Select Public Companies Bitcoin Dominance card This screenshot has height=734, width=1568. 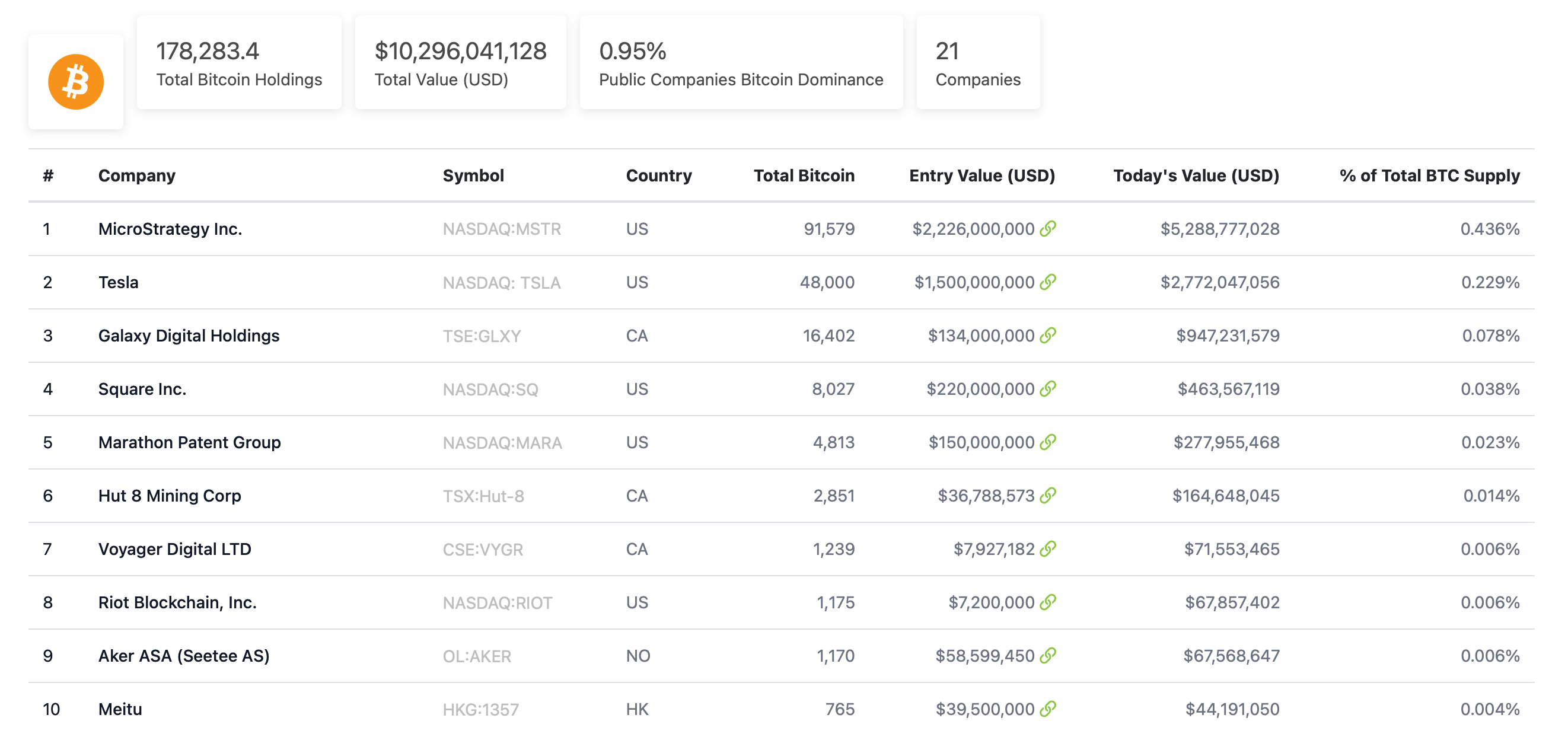tap(741, 63)
